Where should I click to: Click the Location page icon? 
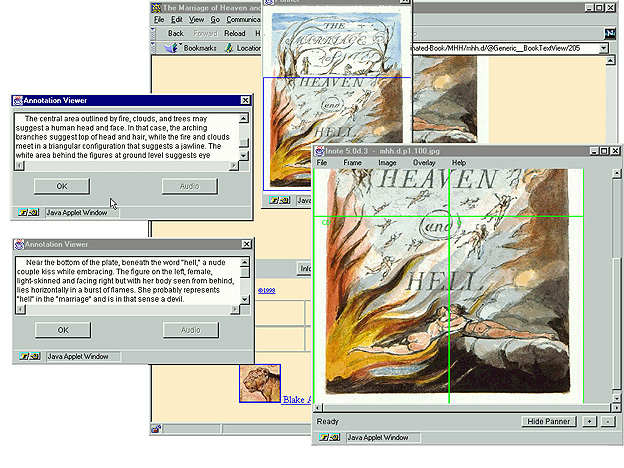[228, 48]
